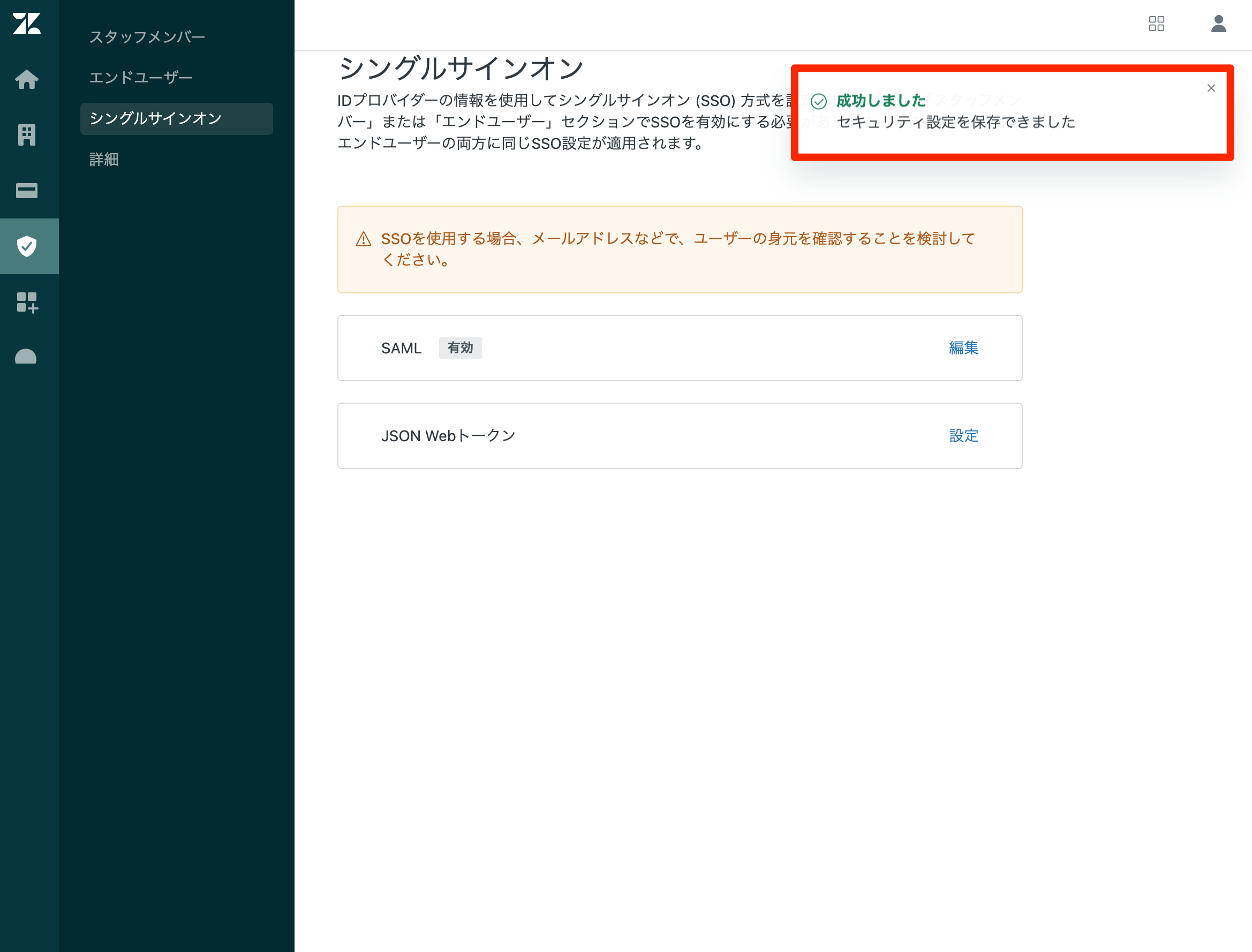Click the green success checkmark icon
Viewport: 1252px width, 952px height.
tap(818, 101)
